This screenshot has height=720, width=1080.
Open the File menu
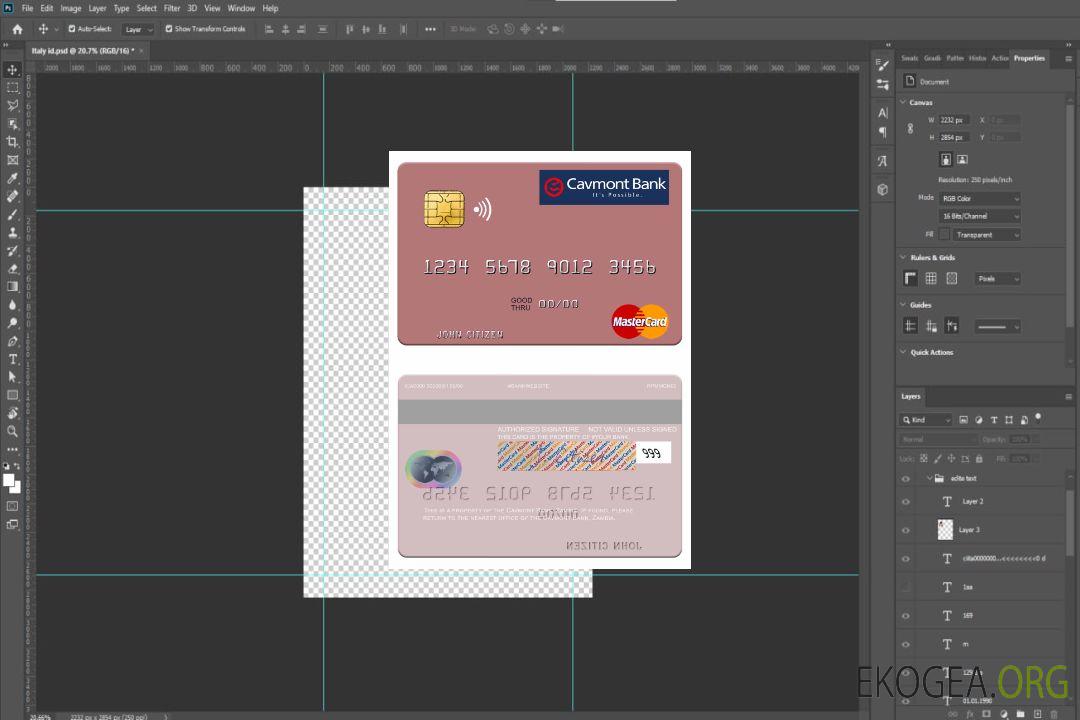pyautogui.click(x=28, y=8)
